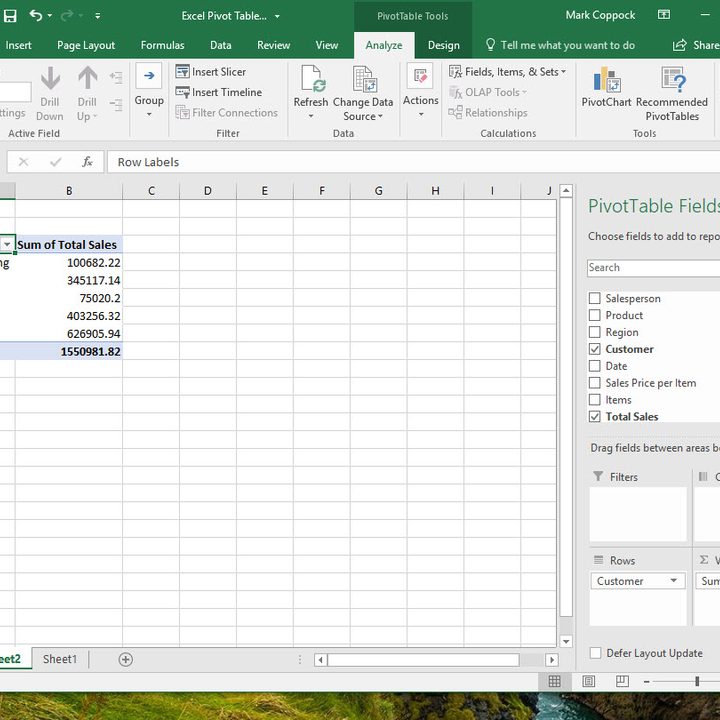Click the Expand Field icon
Image resolution: width=720 pixels, height=720 pixels.
coord(116,78)
